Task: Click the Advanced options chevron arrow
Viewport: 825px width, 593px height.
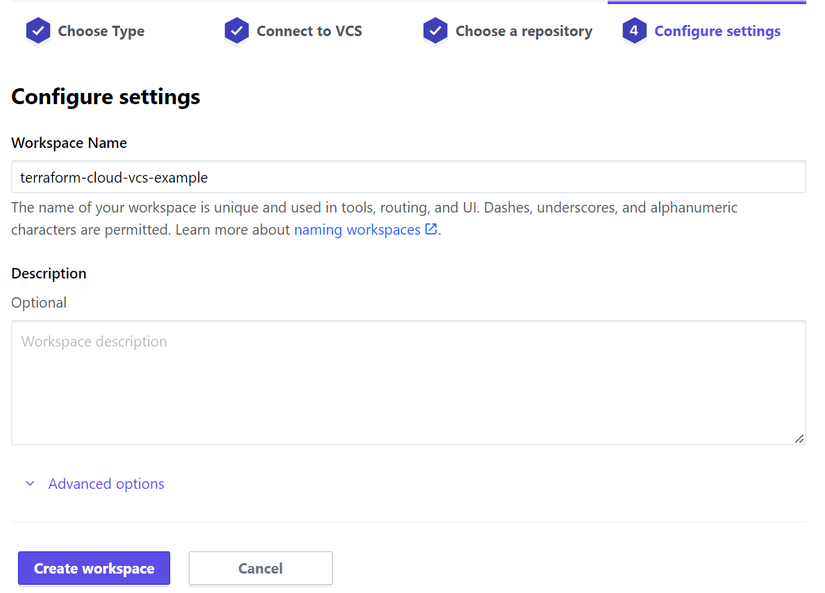Action: click(x=30, y=484)
